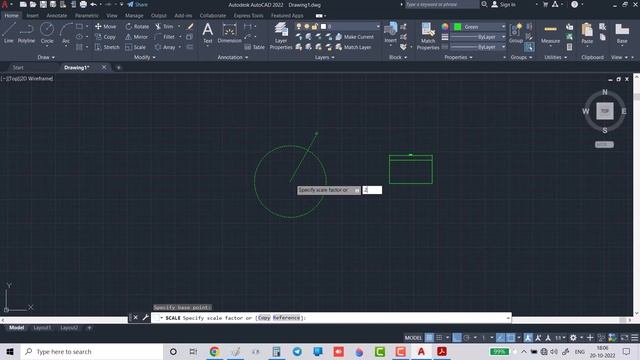Image resolution: width=640 pixels, height=360 pixels.
Task: Toggle ortho mode in status bar
Action: click(457, 338)
